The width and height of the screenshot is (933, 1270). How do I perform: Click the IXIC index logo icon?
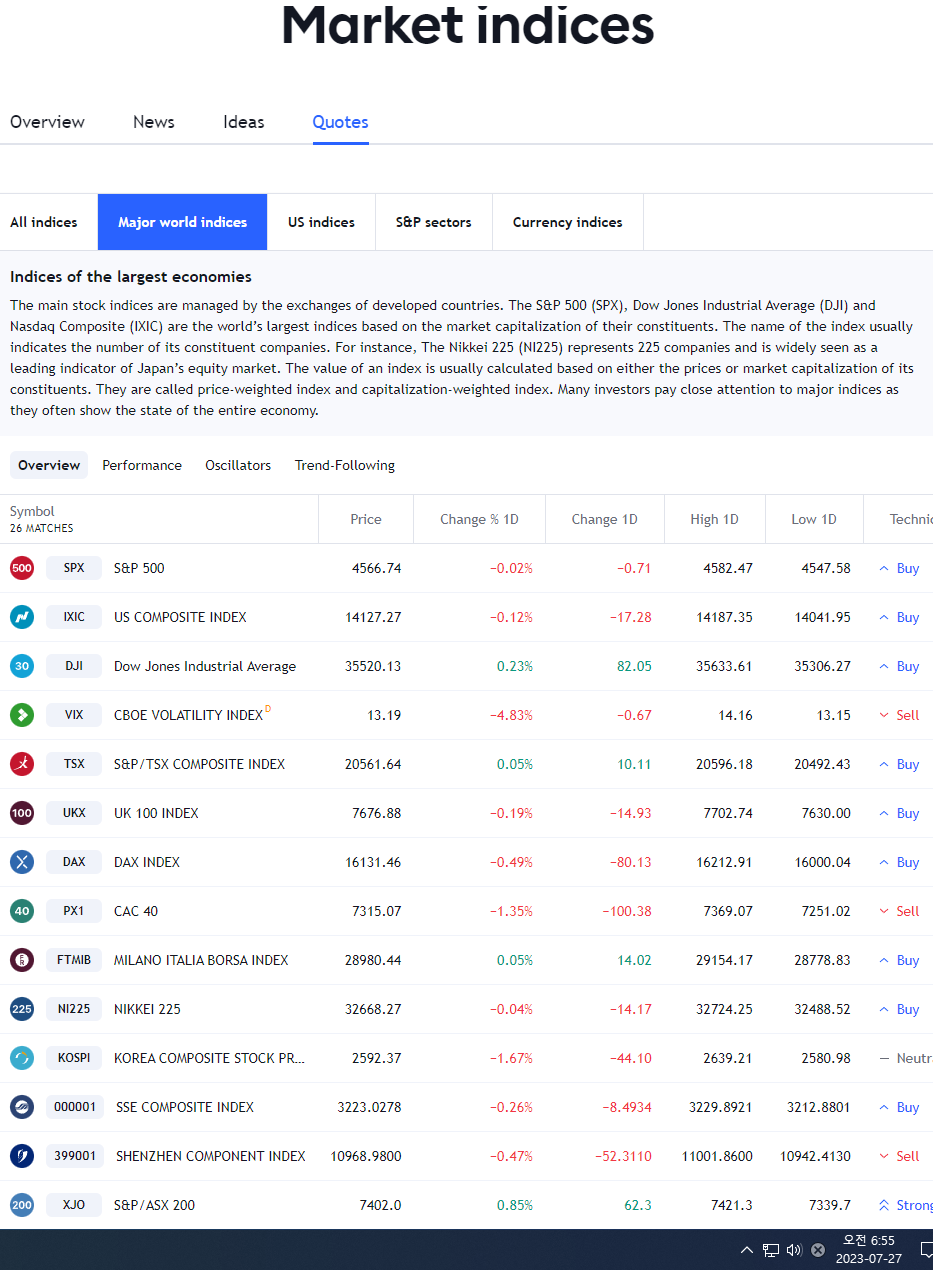(x=22, y=617)
